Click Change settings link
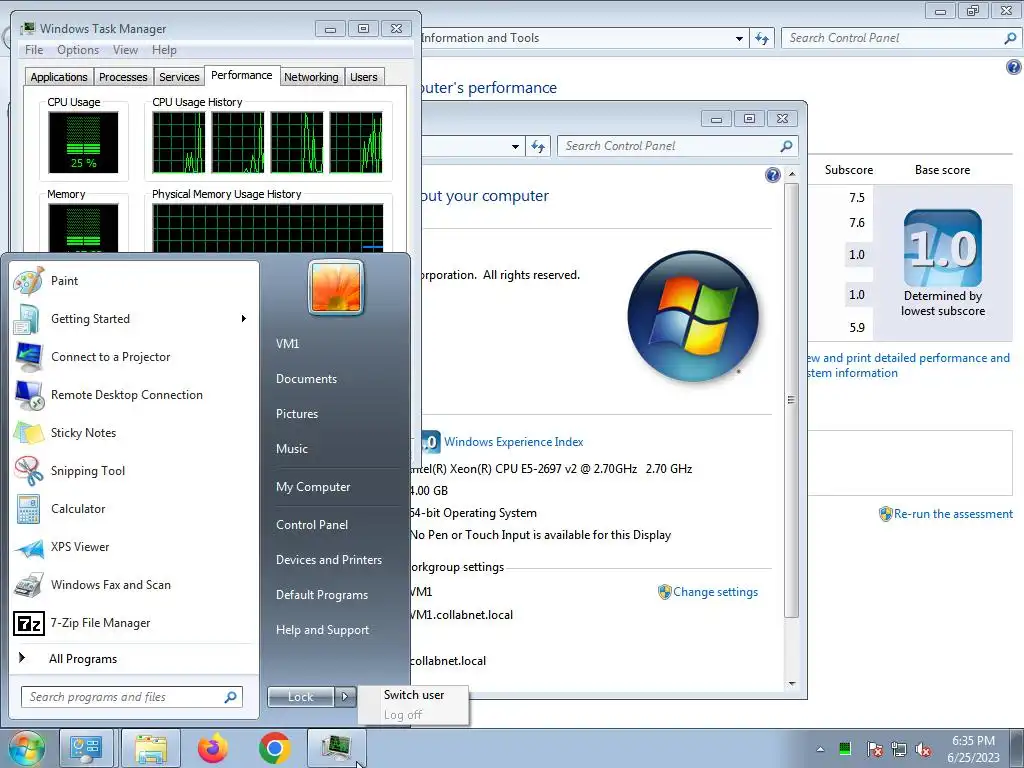The width and height of the screenshot is (1024, 768). coord(715,592)
